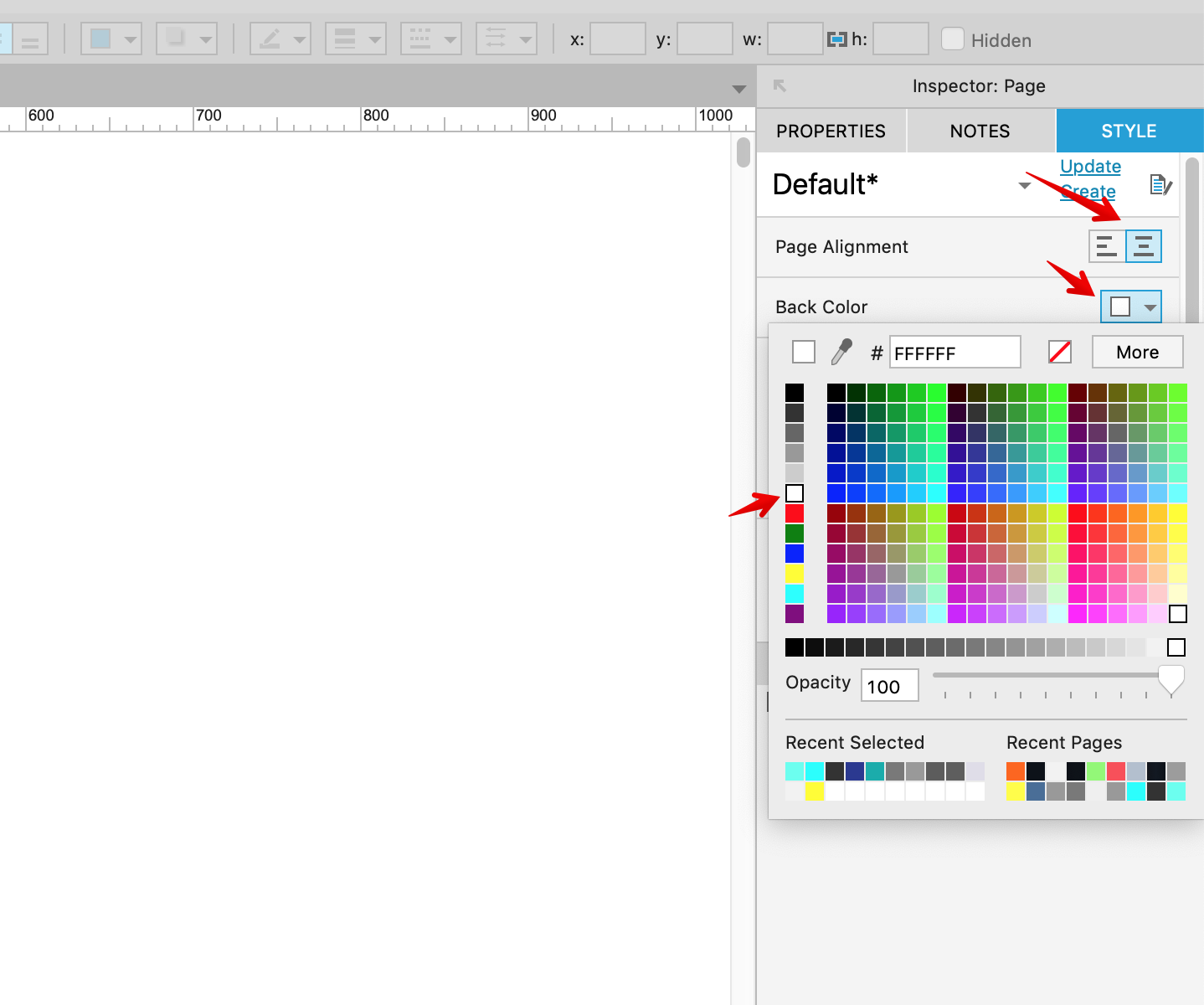Screen dimensions: 1204x1005
Task: Click the current color preview box beside eyedropper
Action: point(804,352)
